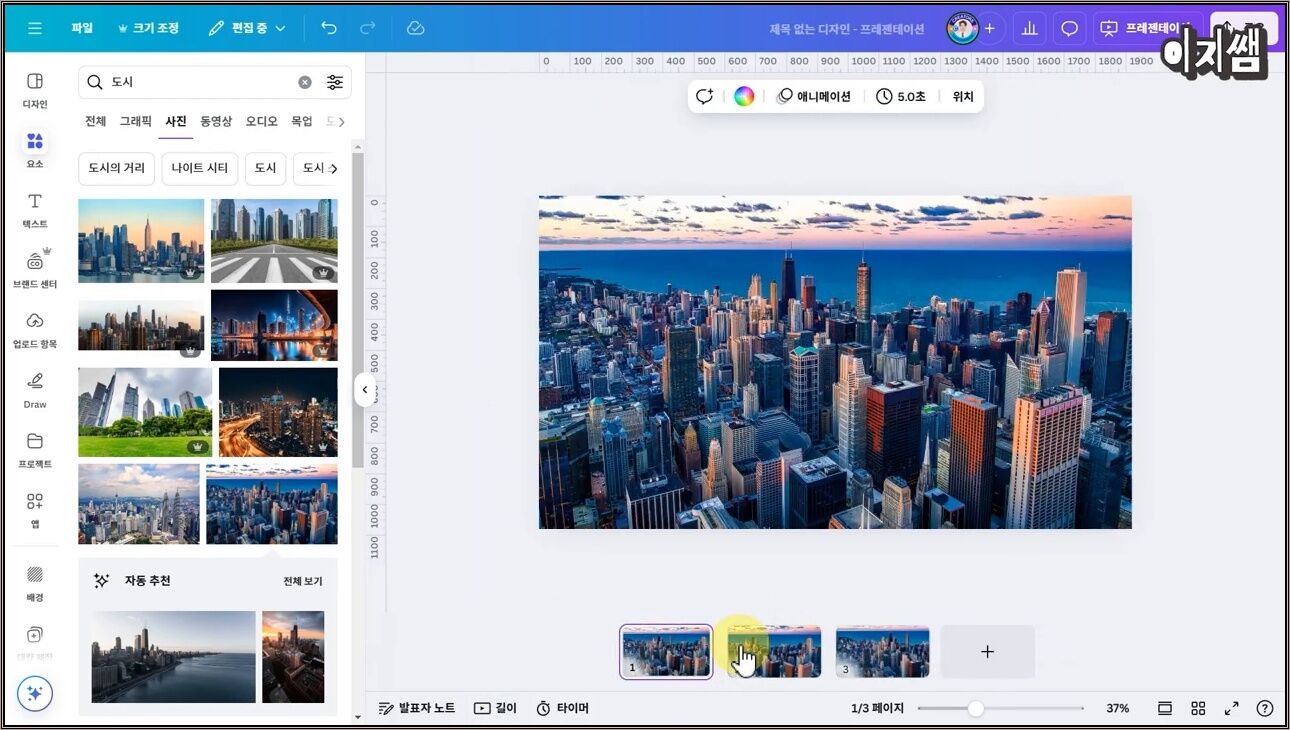The height and width of the screenshot is (730, 1290).
Task: Open the 배경 background panel
Action: [x=35, y=584]
